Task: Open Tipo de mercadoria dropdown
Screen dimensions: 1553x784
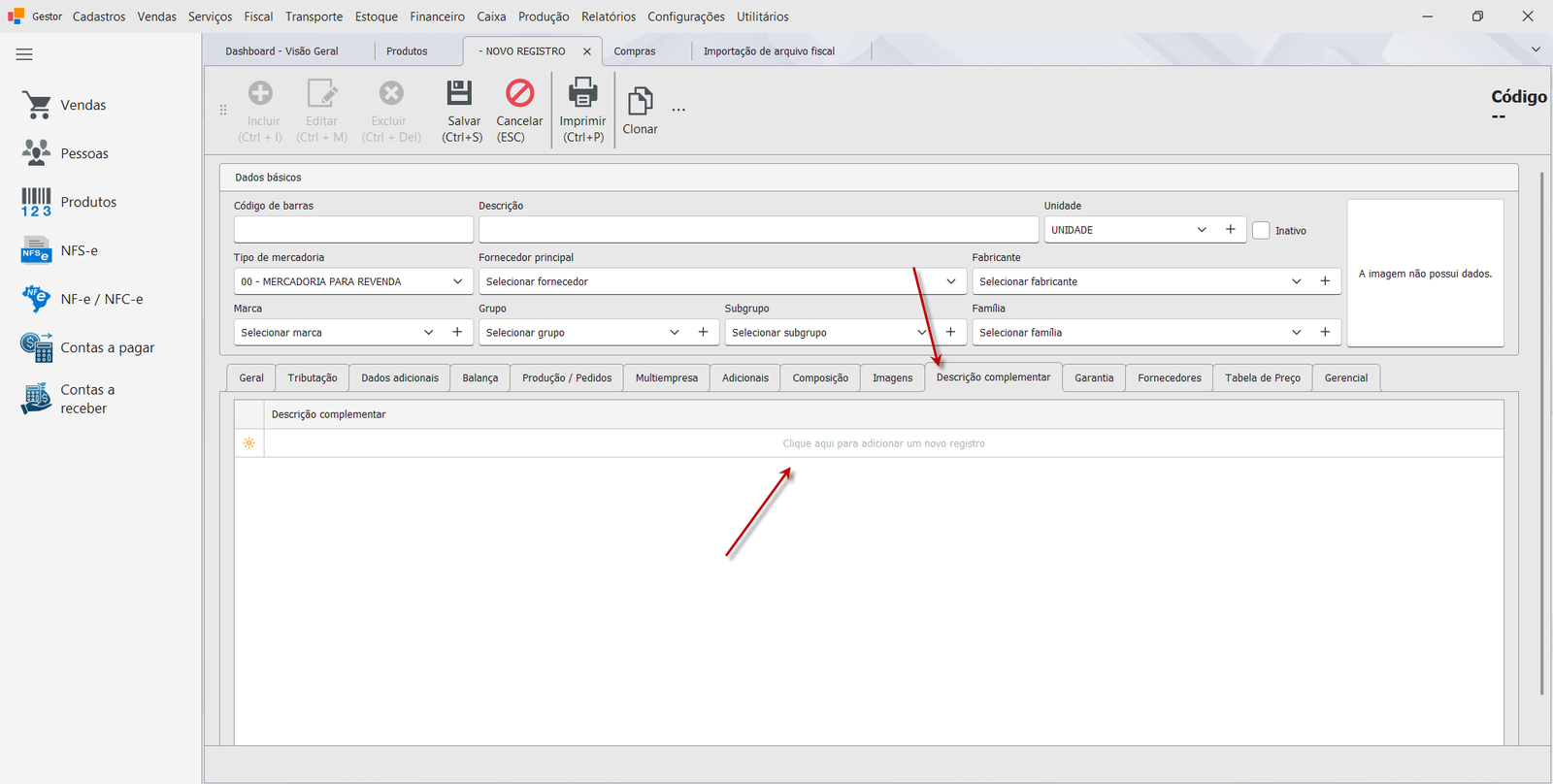Action: coord(458,281)
